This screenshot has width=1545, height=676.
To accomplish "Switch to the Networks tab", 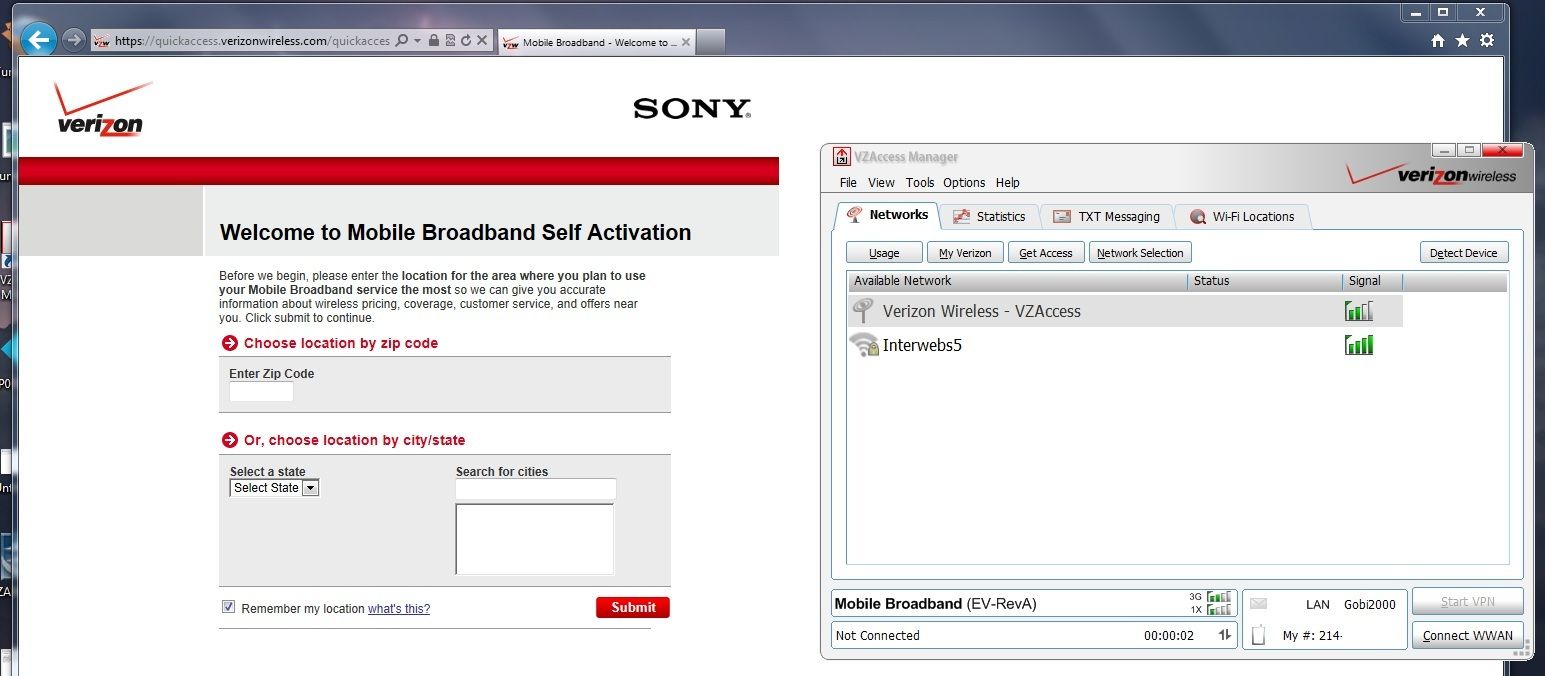I will tap(887, 215).
